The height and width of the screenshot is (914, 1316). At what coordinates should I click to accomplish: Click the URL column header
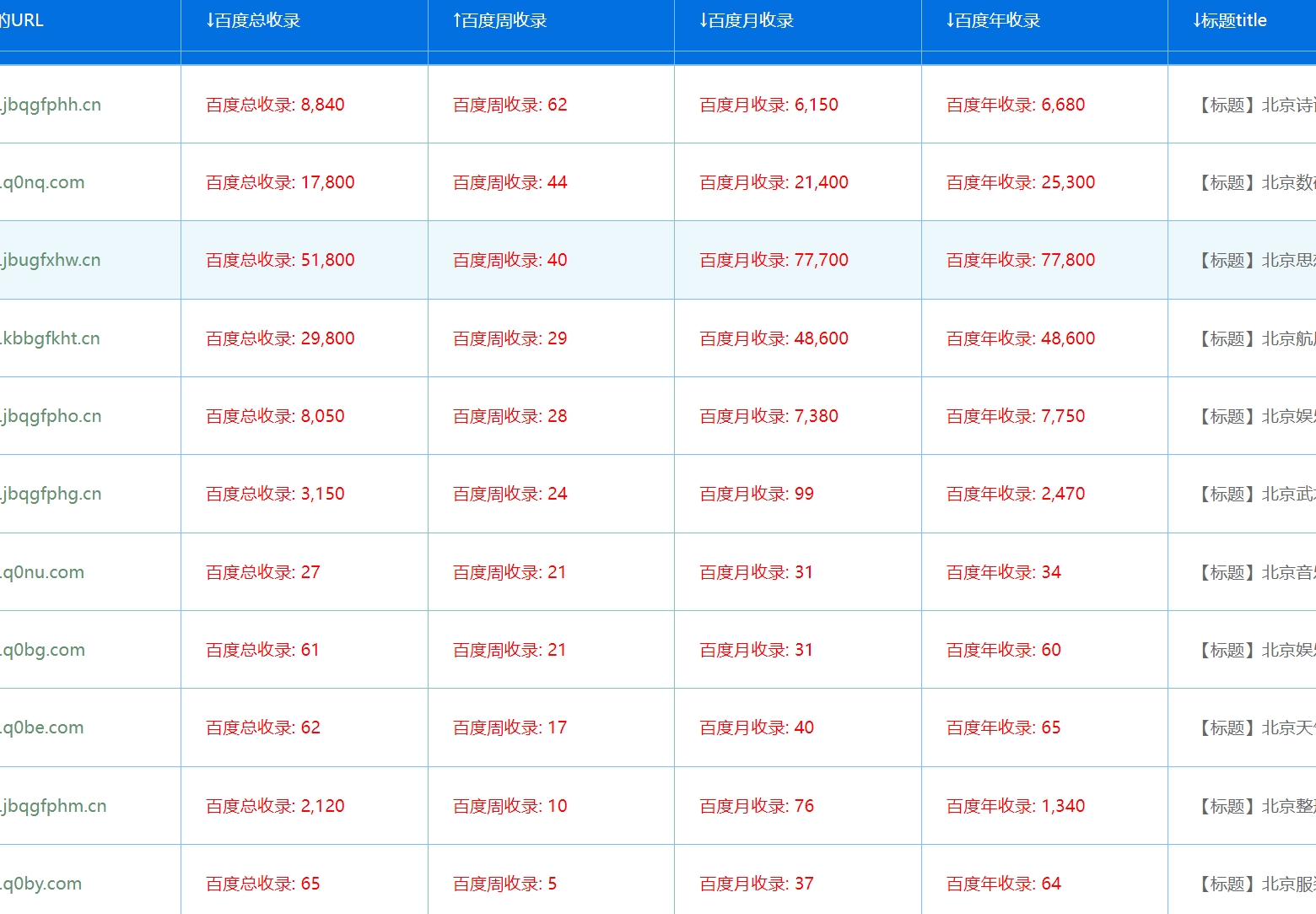click(x=21, y=20)
